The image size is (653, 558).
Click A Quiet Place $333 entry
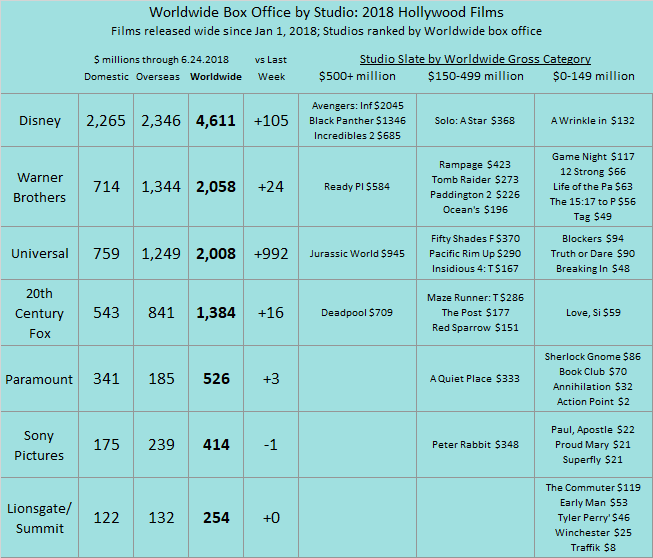coord(475,379)
